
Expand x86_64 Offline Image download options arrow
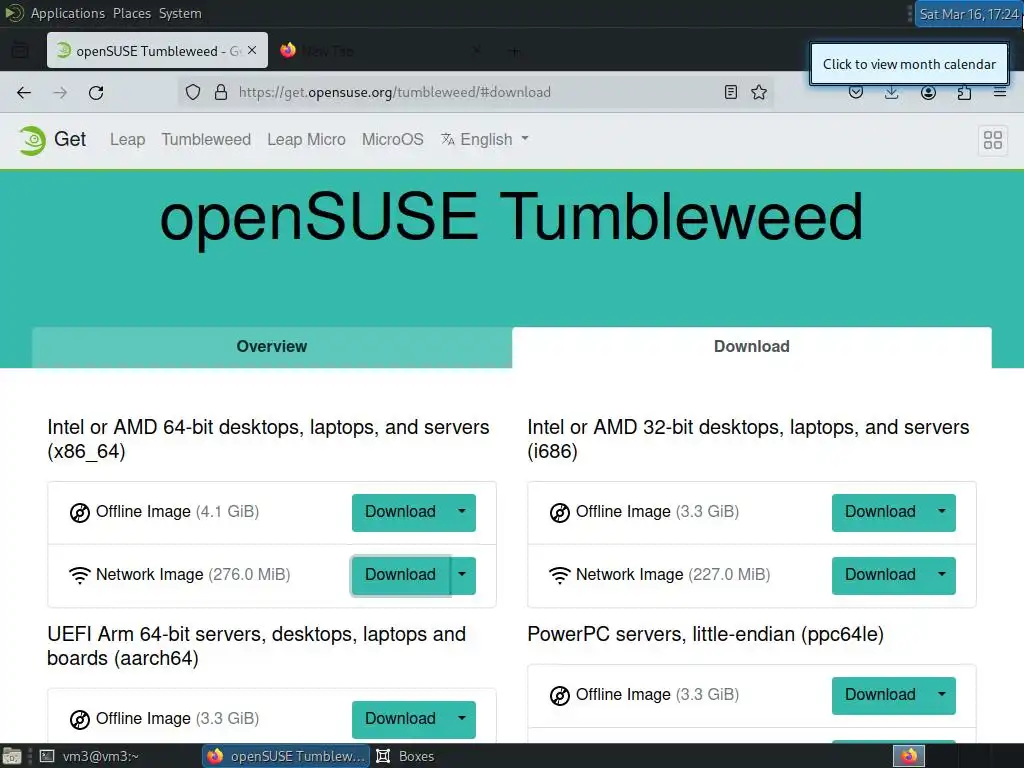(462, 512)
